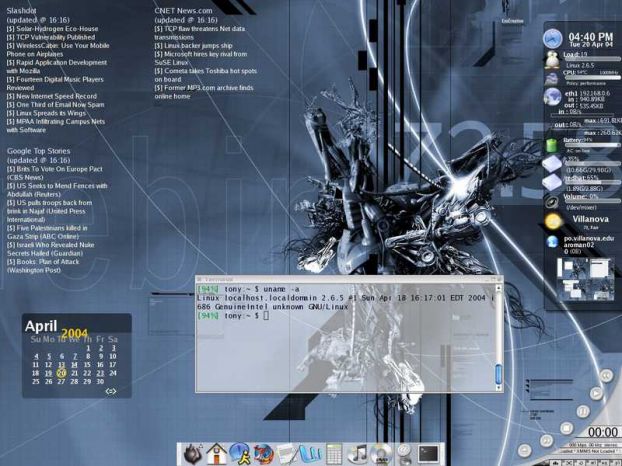Select April 20 on the calendar
The width and height of the screenshot is (622, 466).
[61, 373]
